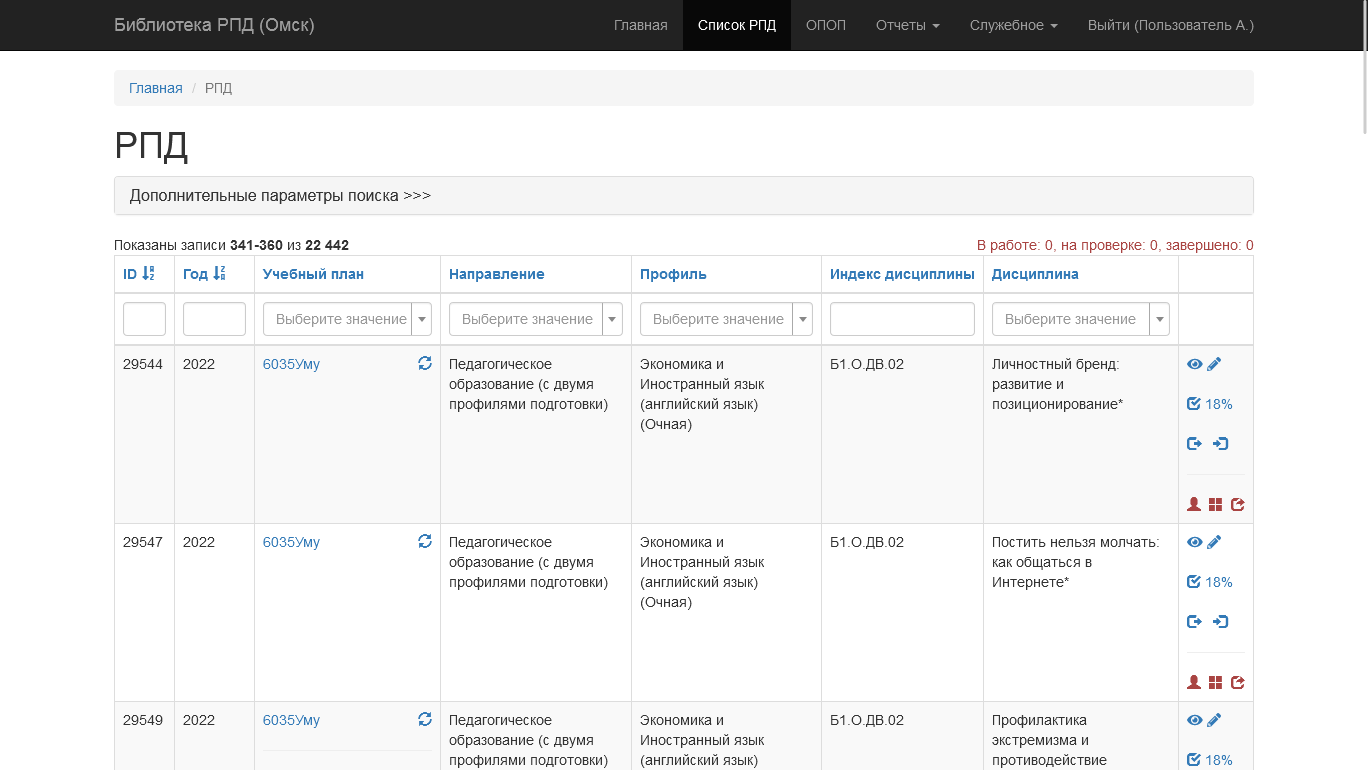Open Профиль filter dropdown

coord(726,319)
